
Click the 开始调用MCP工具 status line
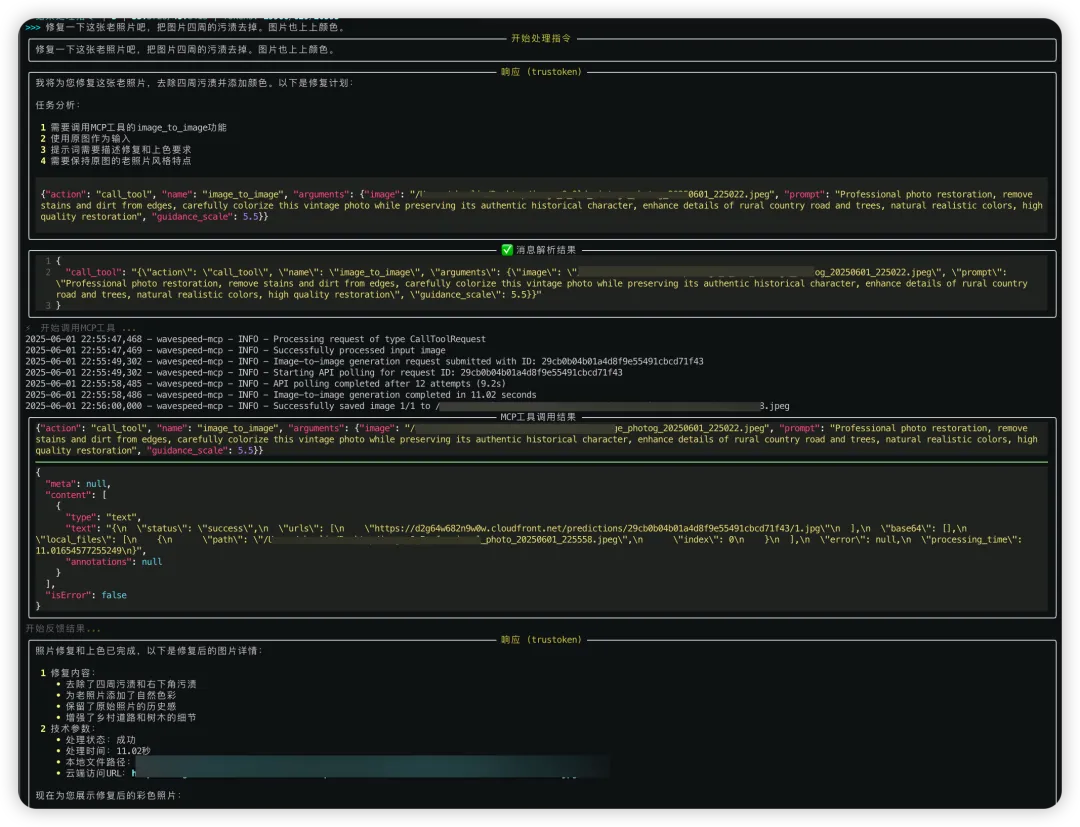tap(81, 328)
